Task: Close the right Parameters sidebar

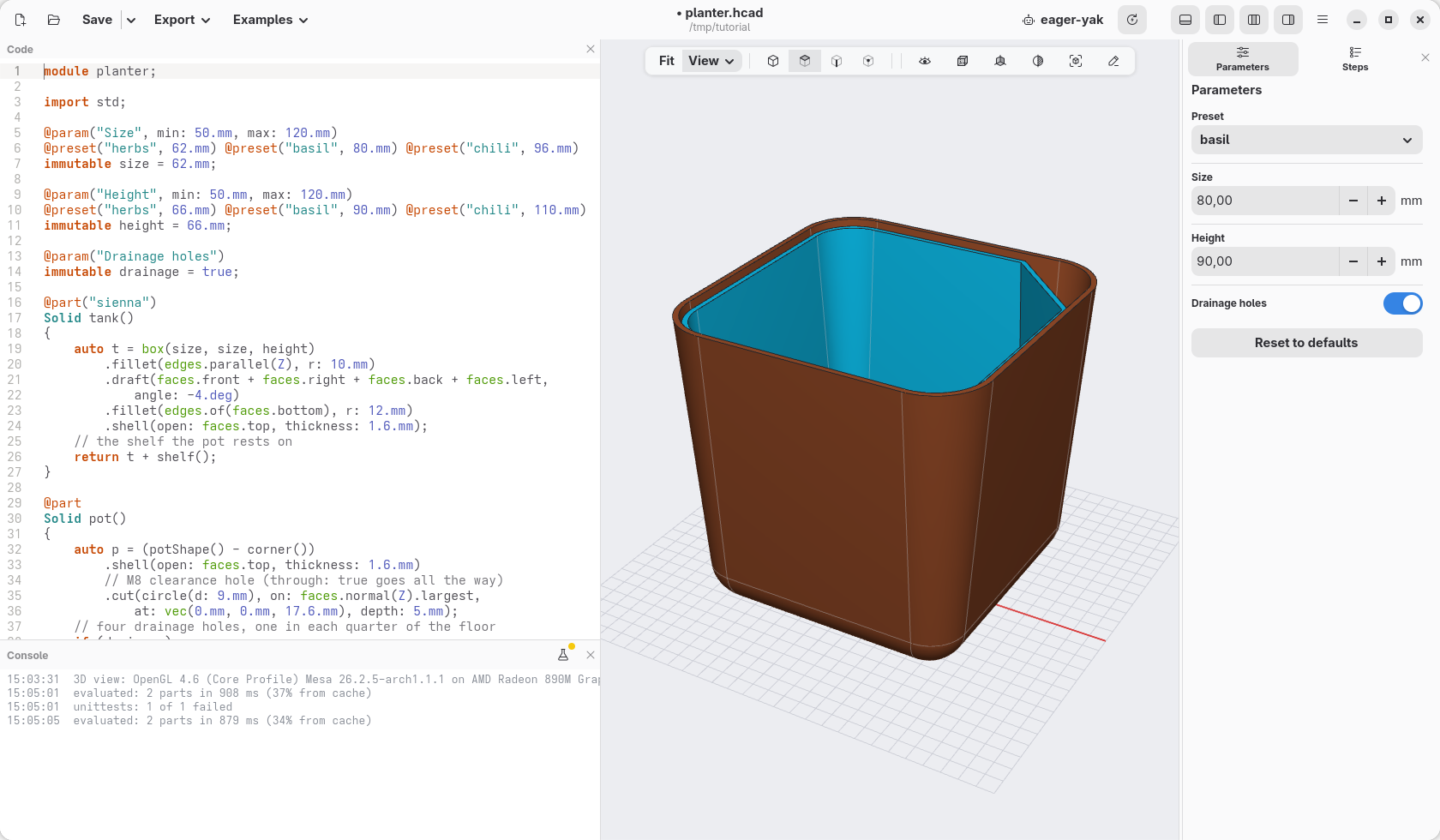Action: 1425,57
